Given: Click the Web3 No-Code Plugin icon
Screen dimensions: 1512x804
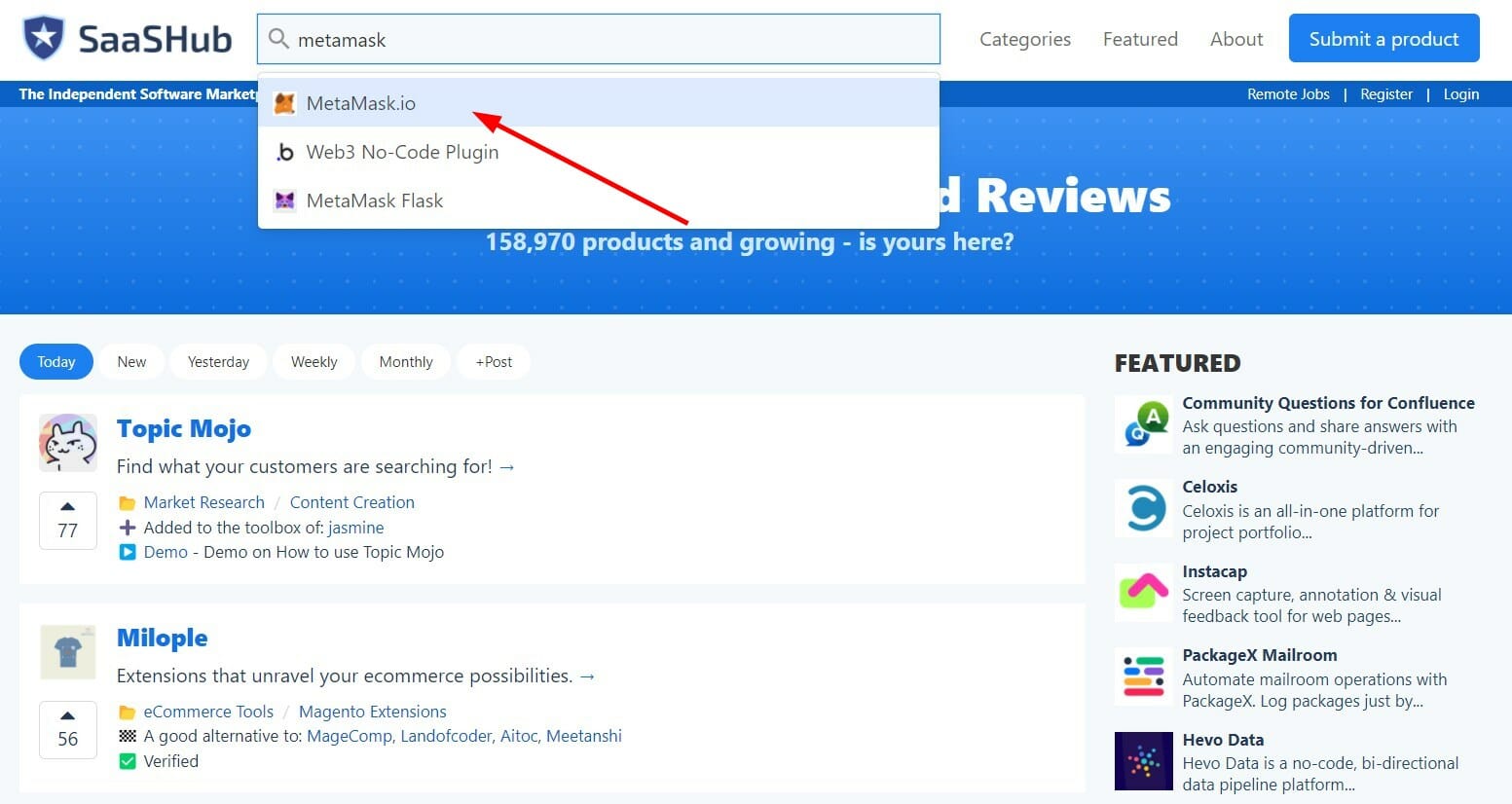Looking at the screenshot, I should tap(284, 152).
